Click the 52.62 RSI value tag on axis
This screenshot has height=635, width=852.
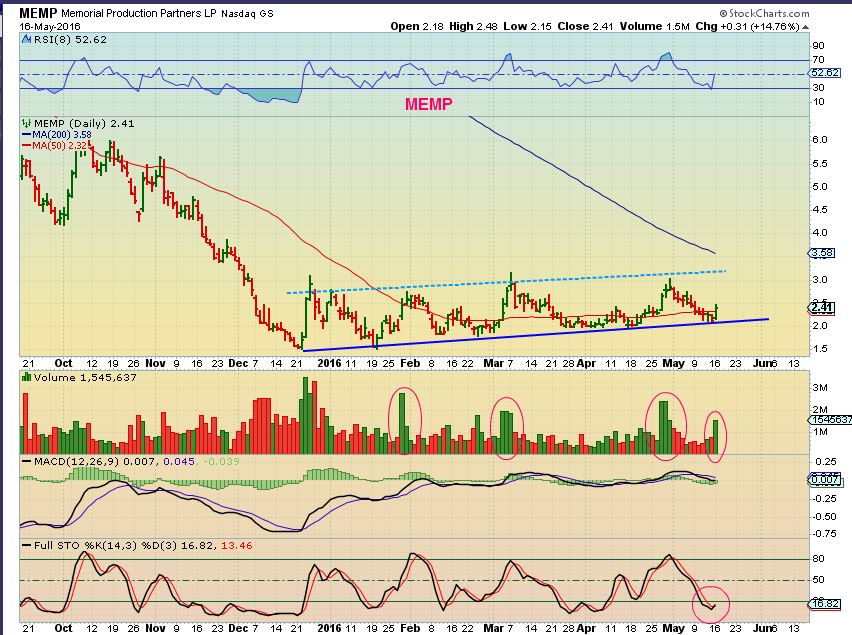click(825, 72)
